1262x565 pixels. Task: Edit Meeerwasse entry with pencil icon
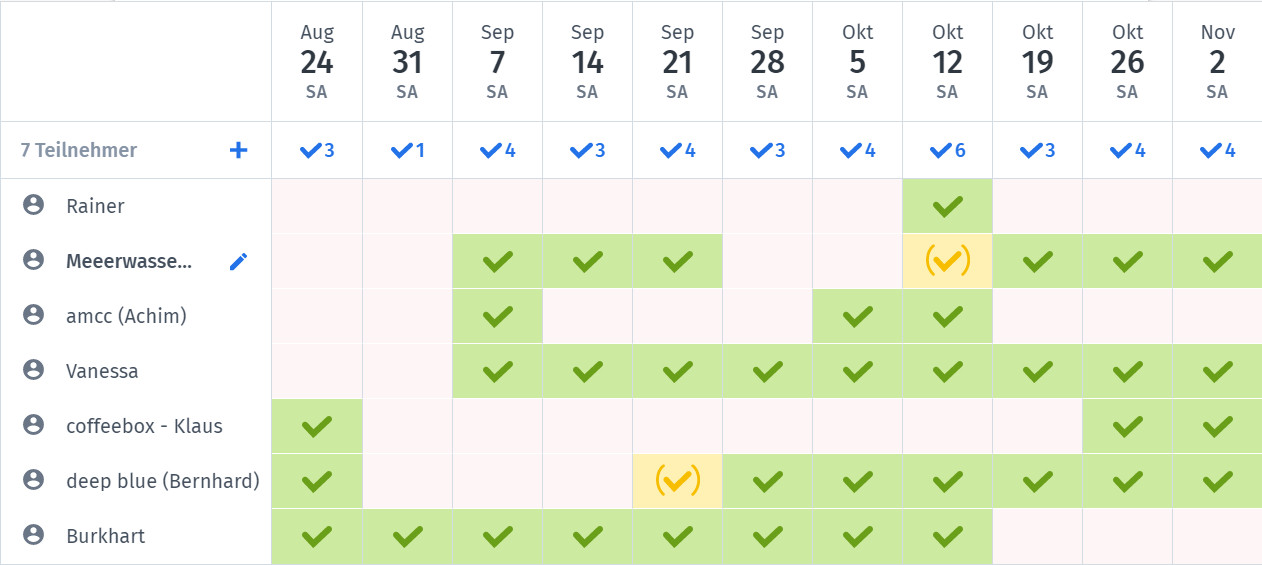(238, 261)
